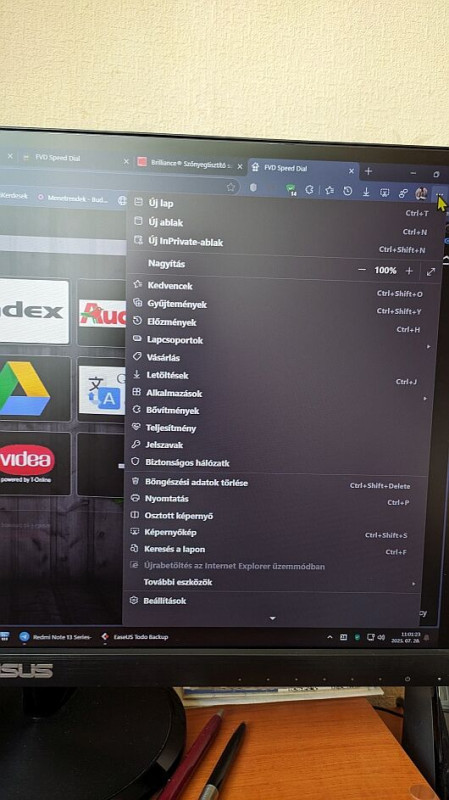
Task: Open a new tab with plus button
Action: [x=368, y=171]
